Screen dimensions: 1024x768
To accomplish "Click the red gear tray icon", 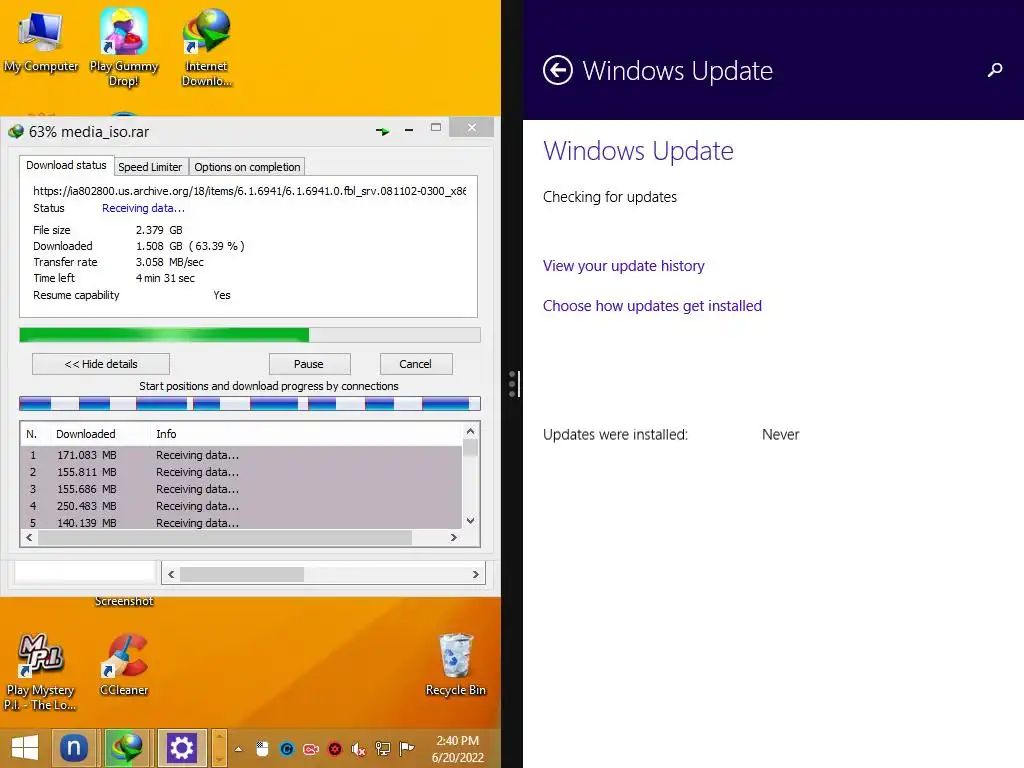I will (334, 749).
